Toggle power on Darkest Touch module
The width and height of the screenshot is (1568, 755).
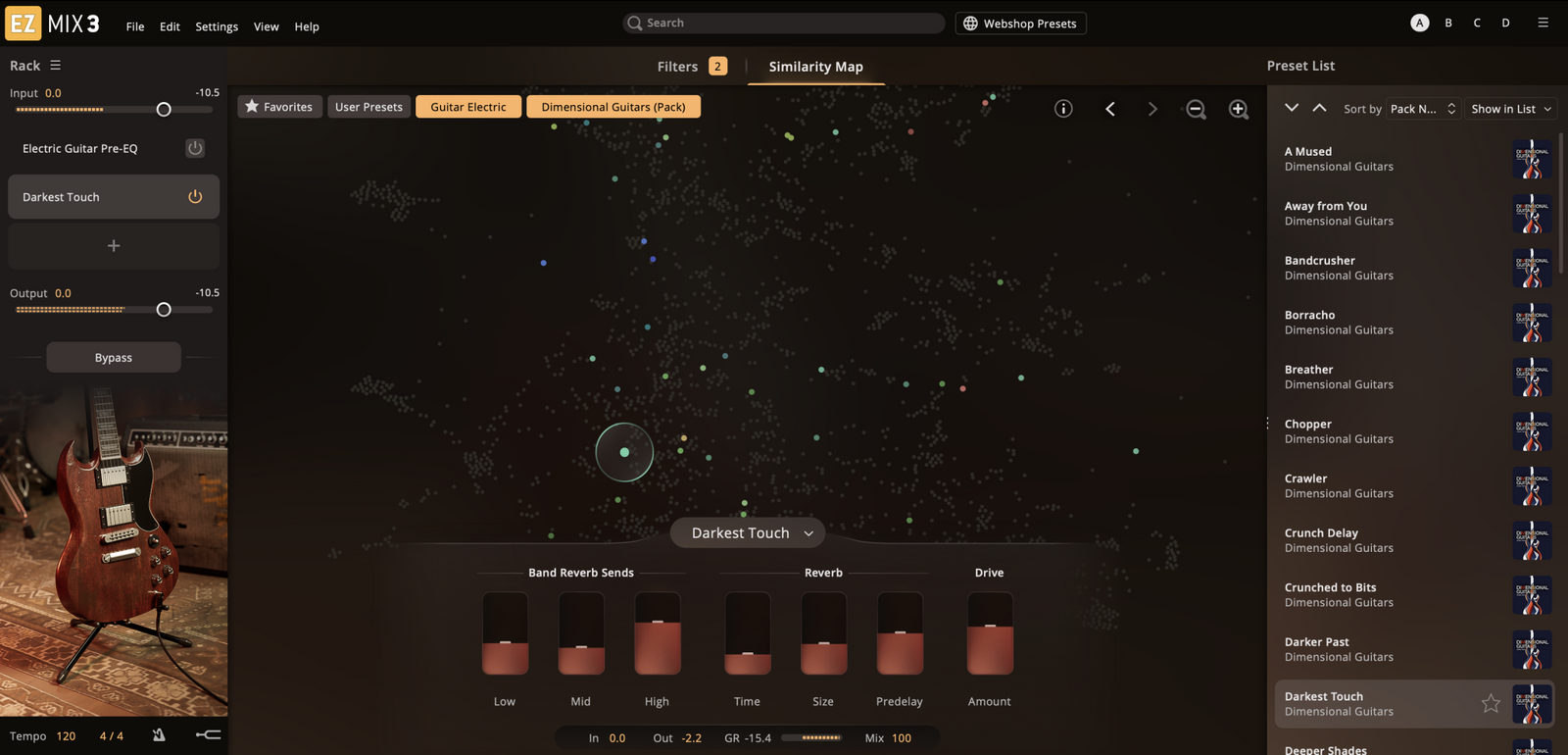tap(195, 197)
